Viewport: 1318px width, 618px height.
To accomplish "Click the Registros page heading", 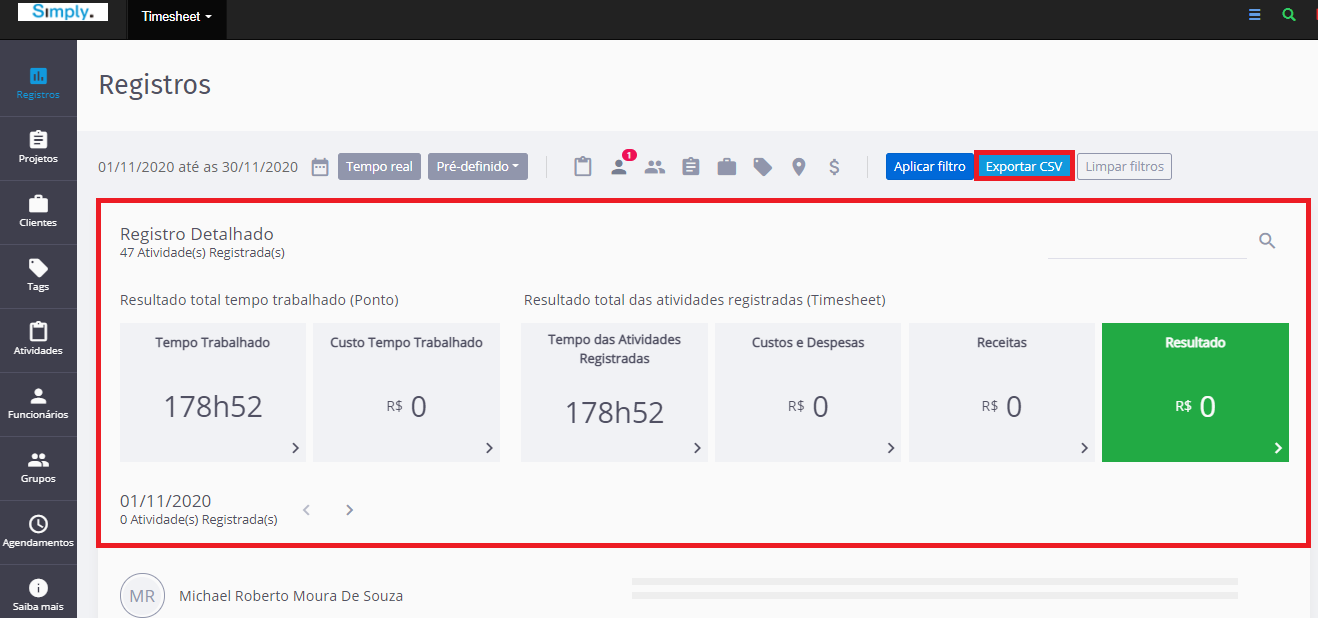I will coord(155,85).
